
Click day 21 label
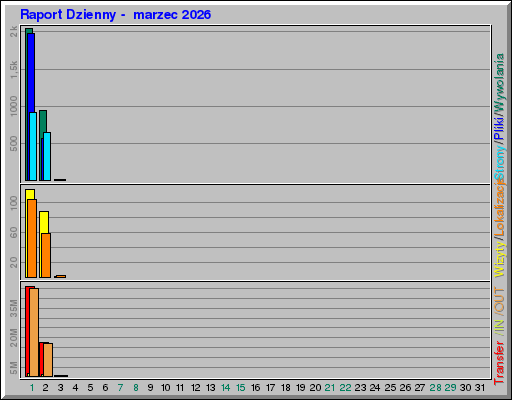coord(330,388)
